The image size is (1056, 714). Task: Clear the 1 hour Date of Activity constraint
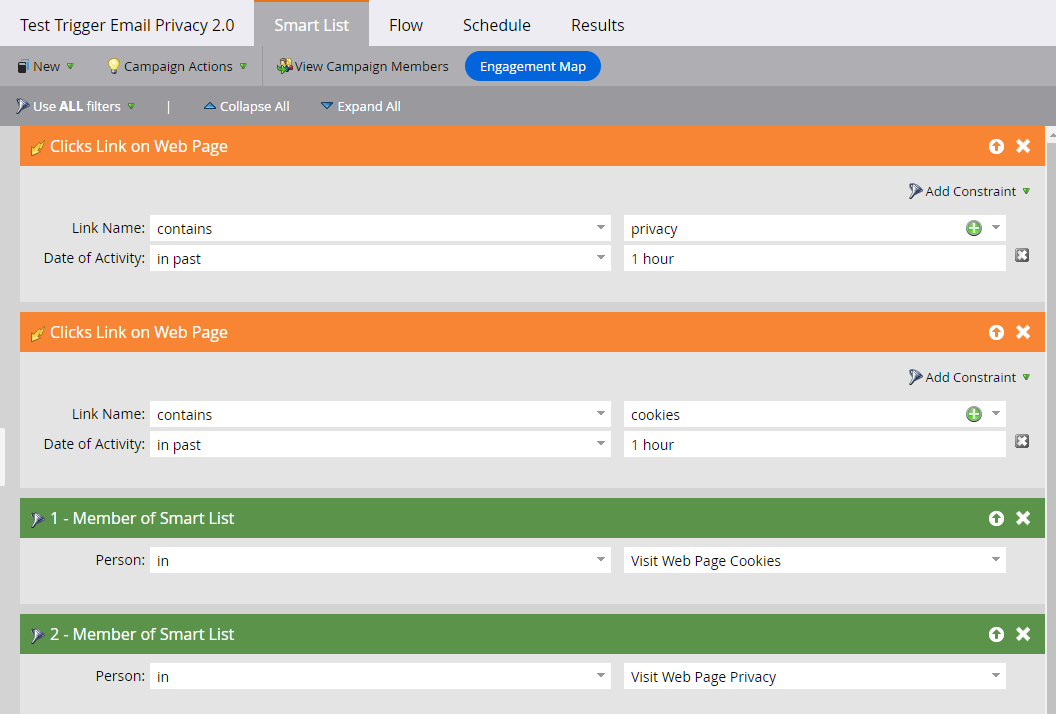point(1022,255)
